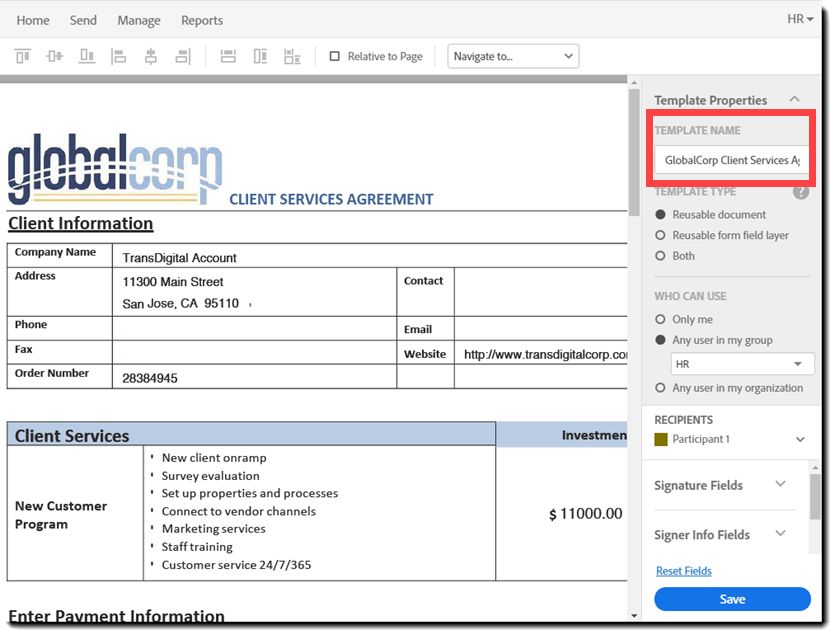The image size is (830, 630).
Task: Open the Navigate to dropdown
Action: 513,56
